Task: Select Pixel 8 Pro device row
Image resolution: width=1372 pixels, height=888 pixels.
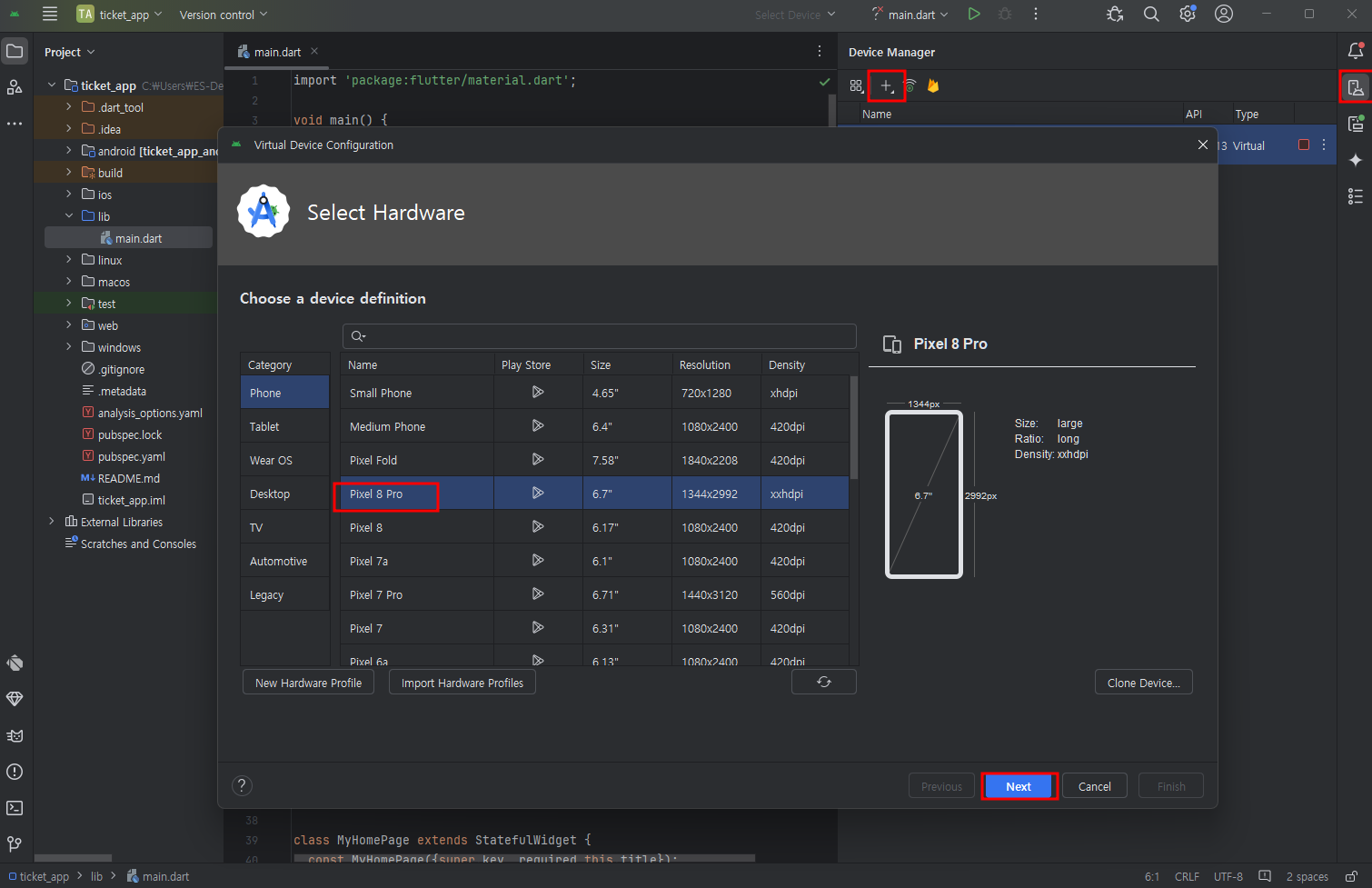Action: (594, 494)
